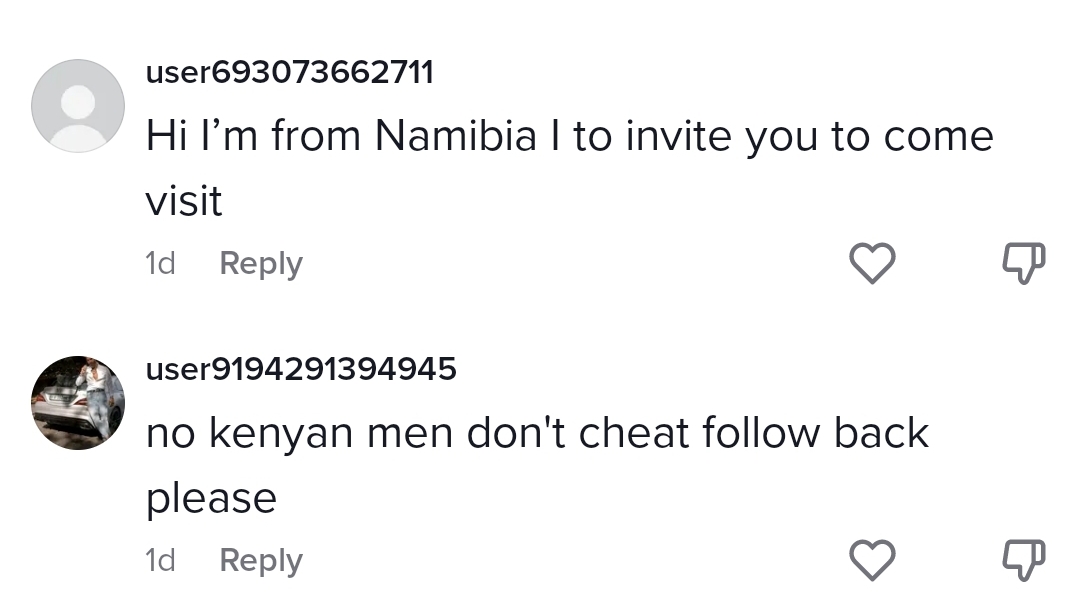Open car photo avatar of user9194291394945
The width and height of the screenshot is (1079, 616).
point(78,403)
